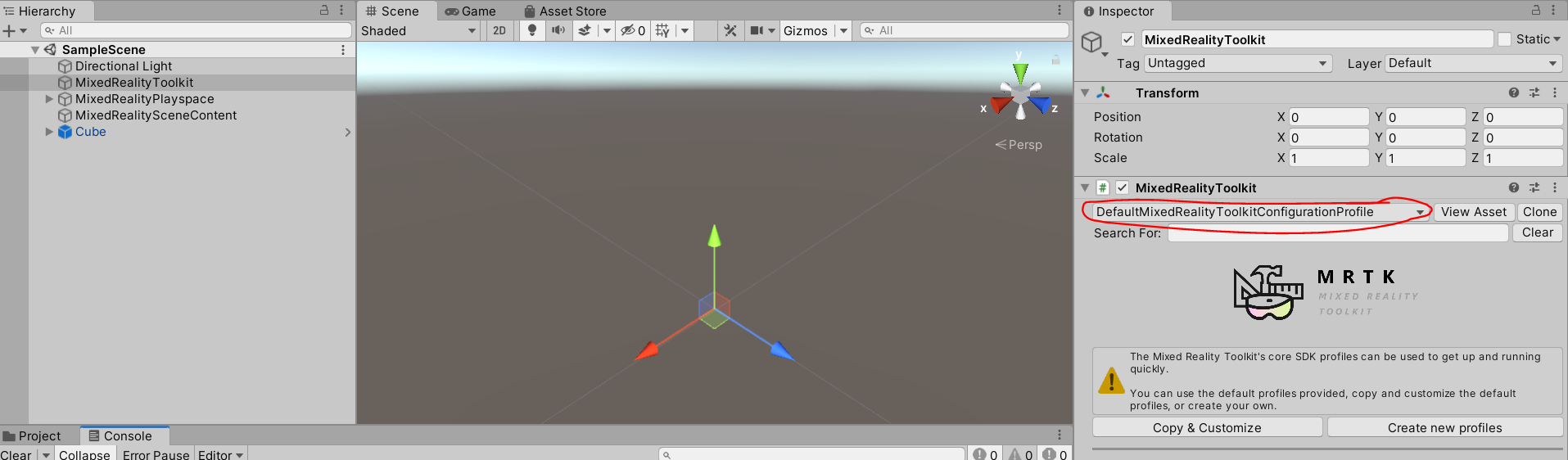Viewport: 1568px width, 460px height.
Task: Collapse MixedRealityToolkit script component
Action: coord(1085,188)
